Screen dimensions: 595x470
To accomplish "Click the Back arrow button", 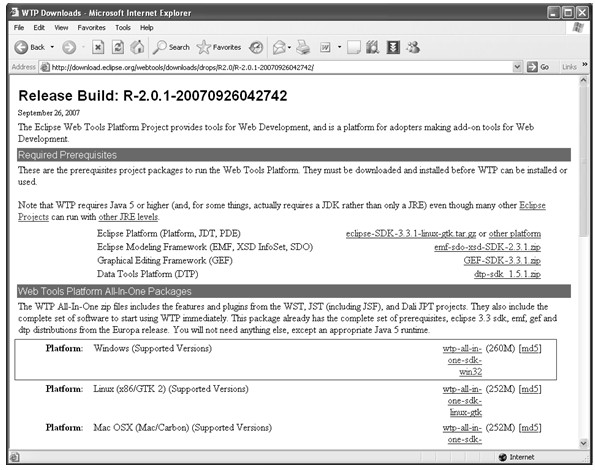I will [x=29, y=47].
